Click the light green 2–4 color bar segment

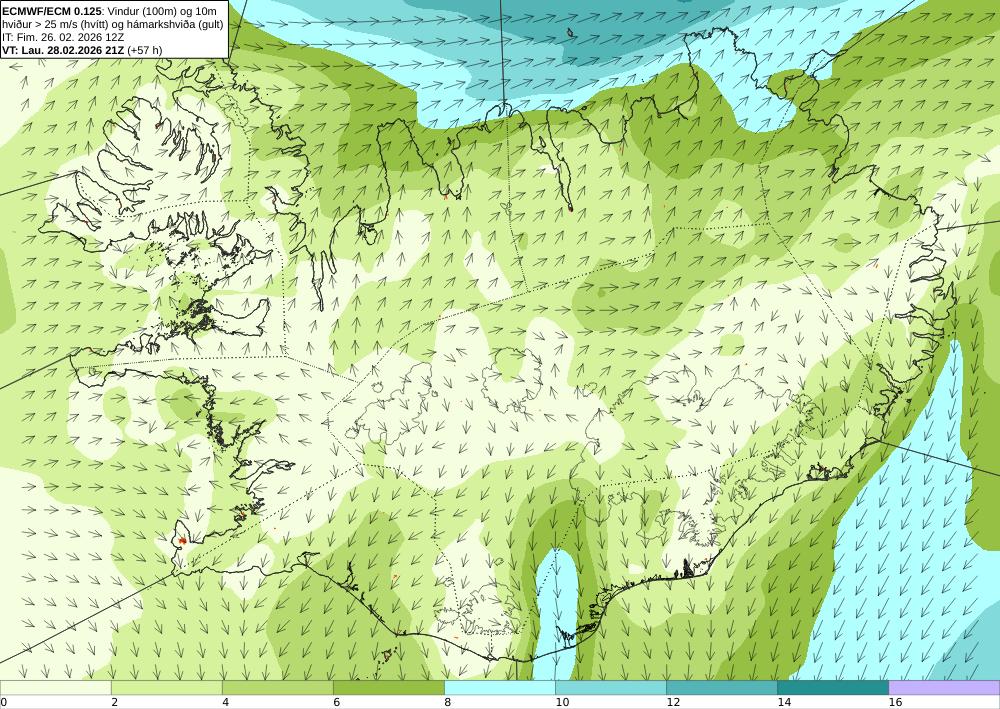click(166, 688)
